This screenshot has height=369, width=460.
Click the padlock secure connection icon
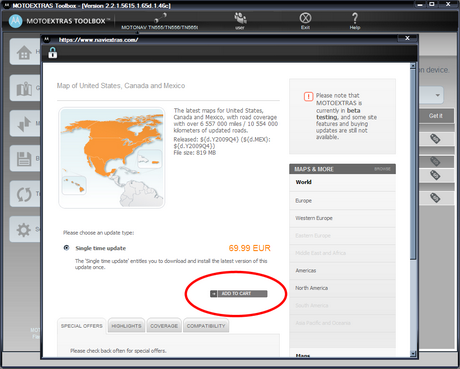point(53,53)
